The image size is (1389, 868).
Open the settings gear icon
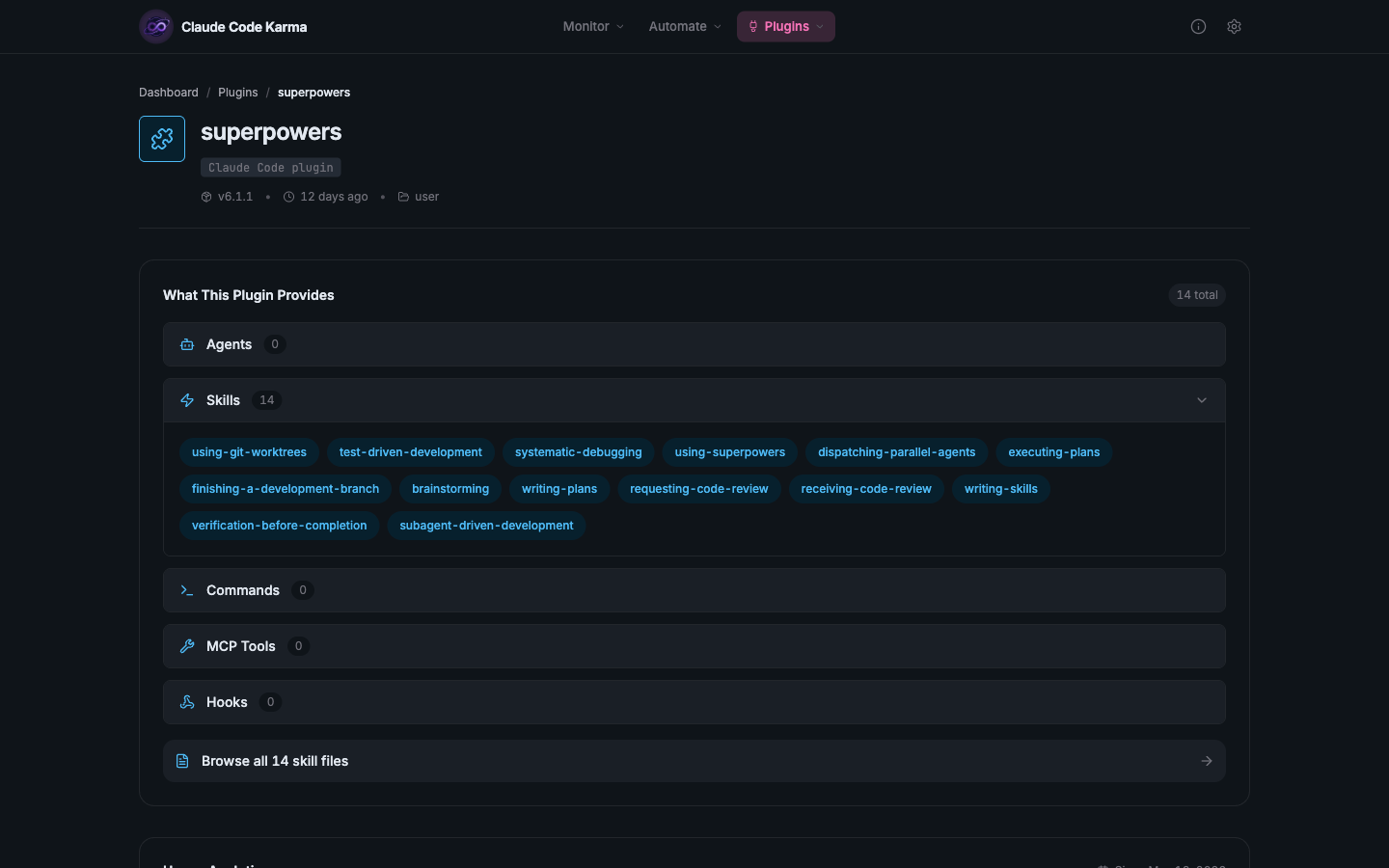[1234, 27]
